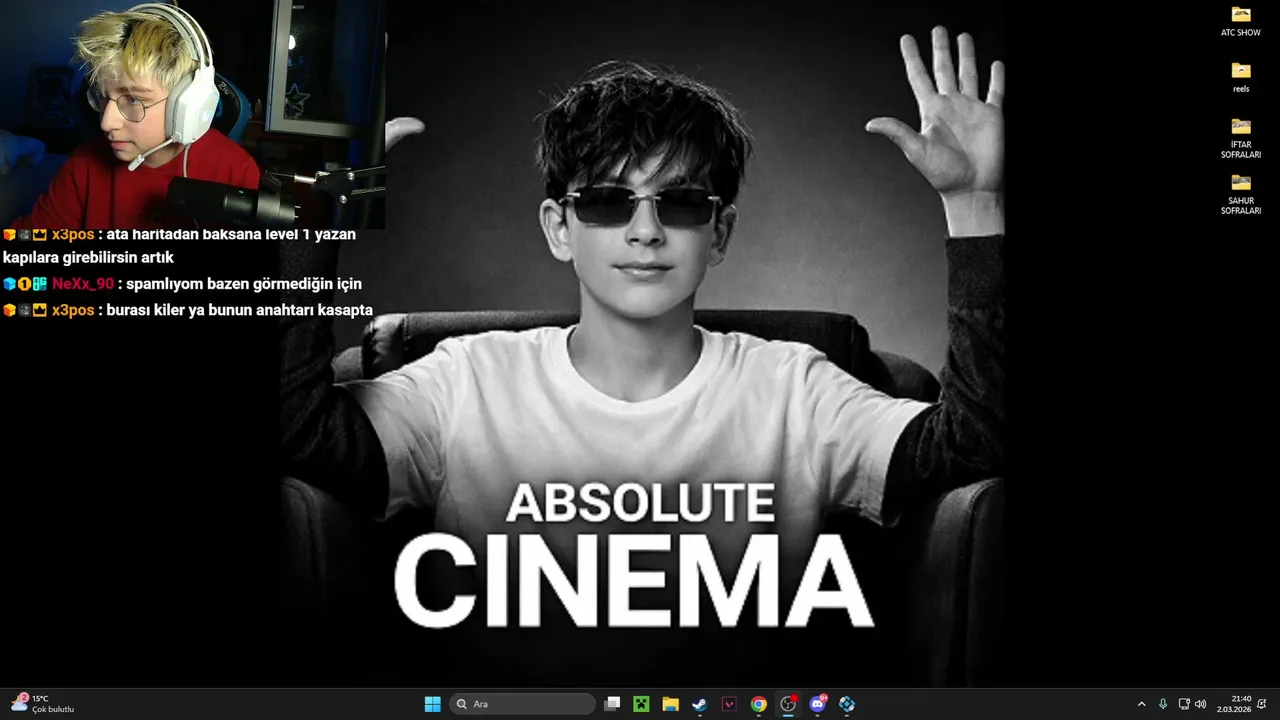Click the microphone icon in system tray
Image resolution: width=1280 pixels, height=720 pixels.
point(1162,704)
